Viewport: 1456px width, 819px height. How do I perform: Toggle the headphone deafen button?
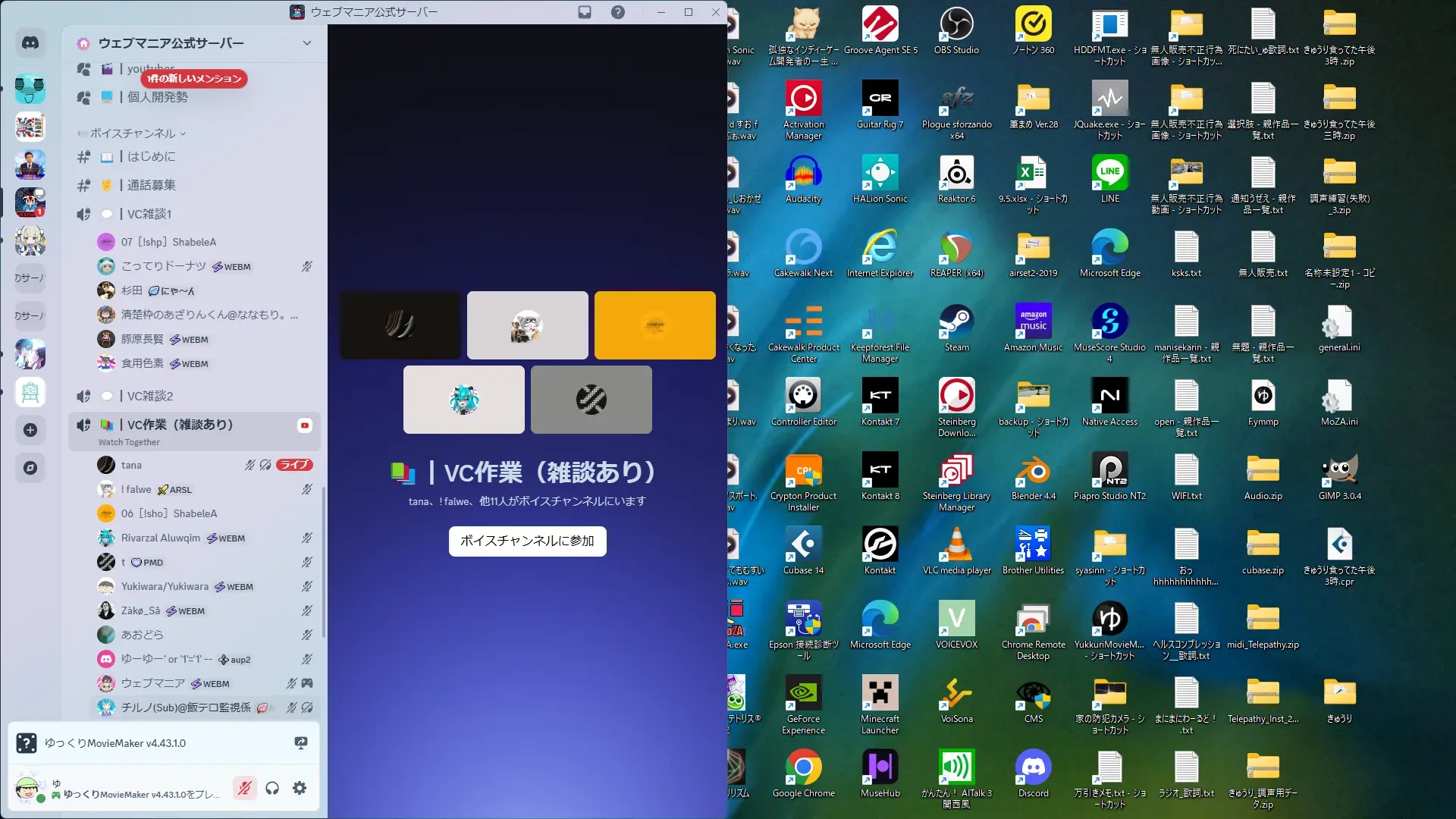(272, 788)
